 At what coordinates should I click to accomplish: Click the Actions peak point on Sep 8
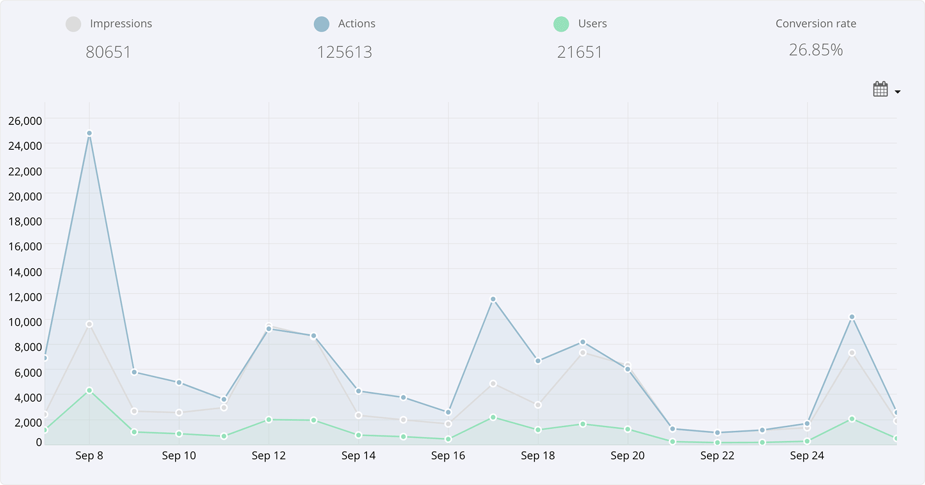(89, 133)
